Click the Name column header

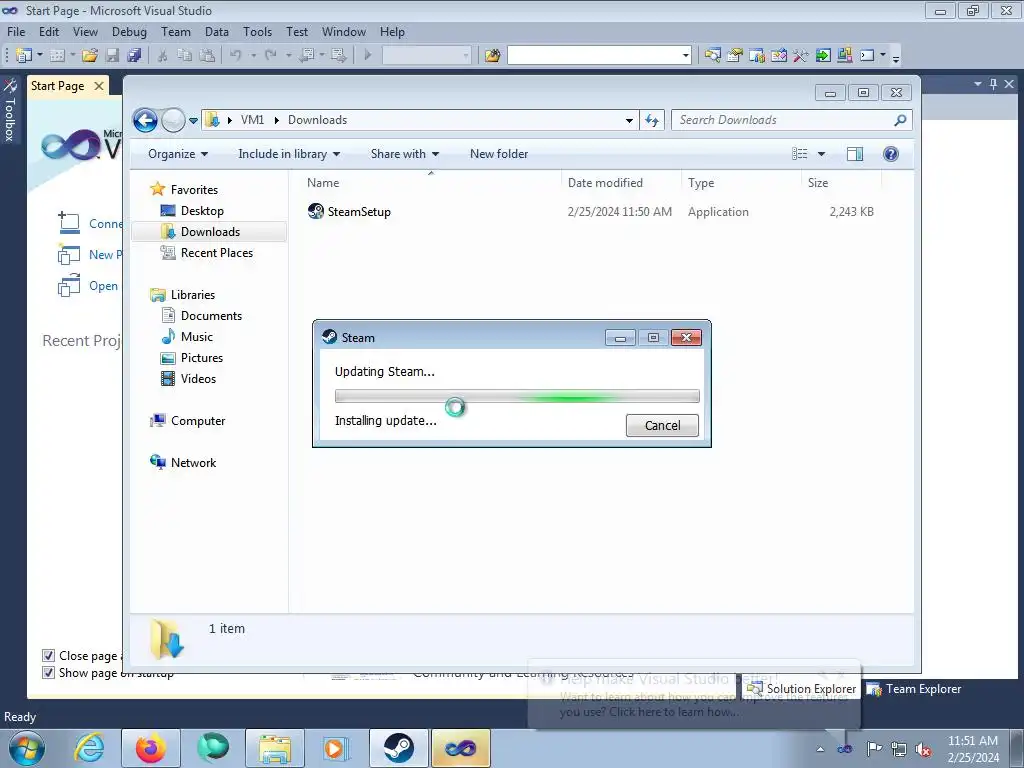coord(430,183)
